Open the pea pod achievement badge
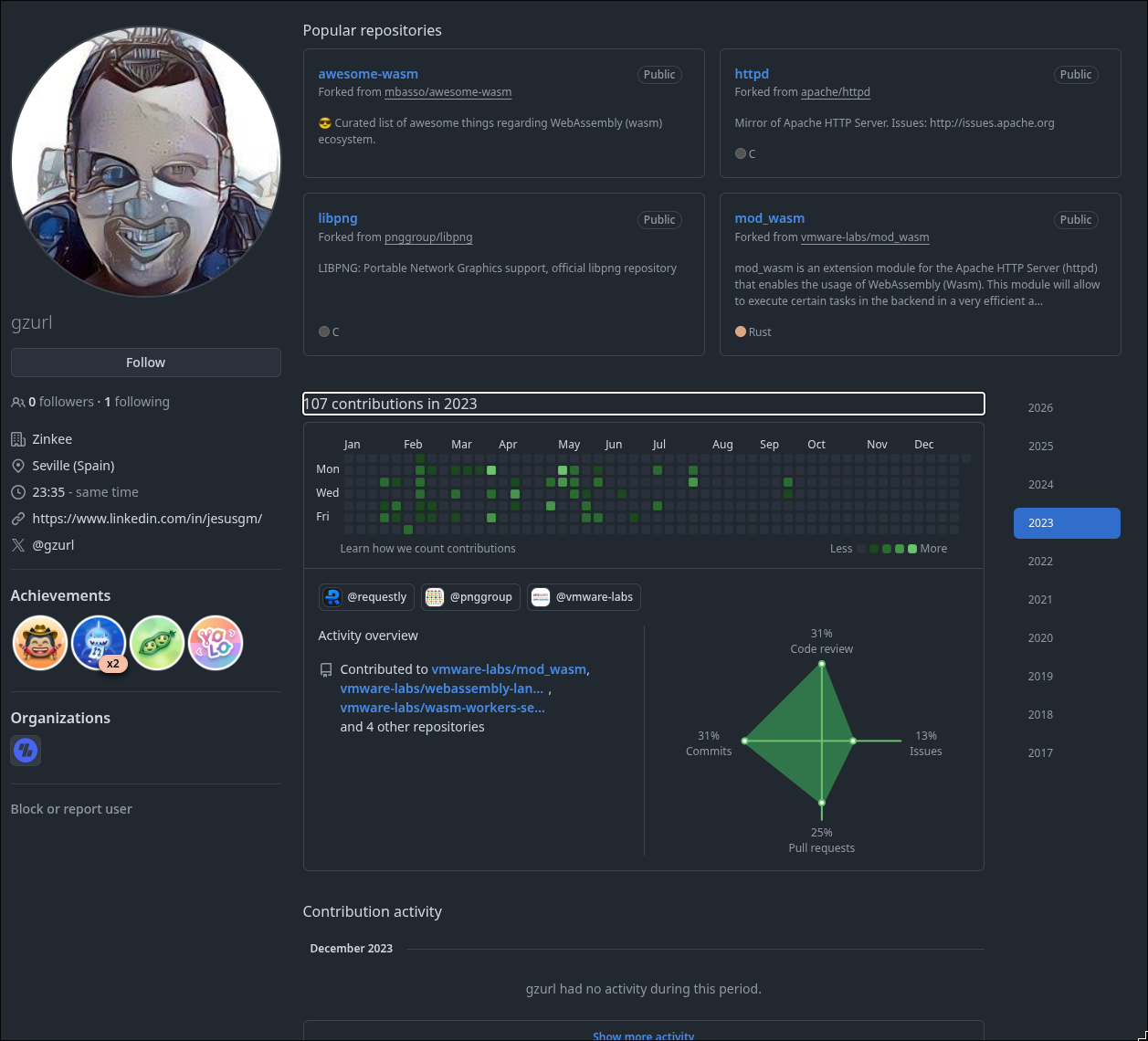 click(157, 643)
